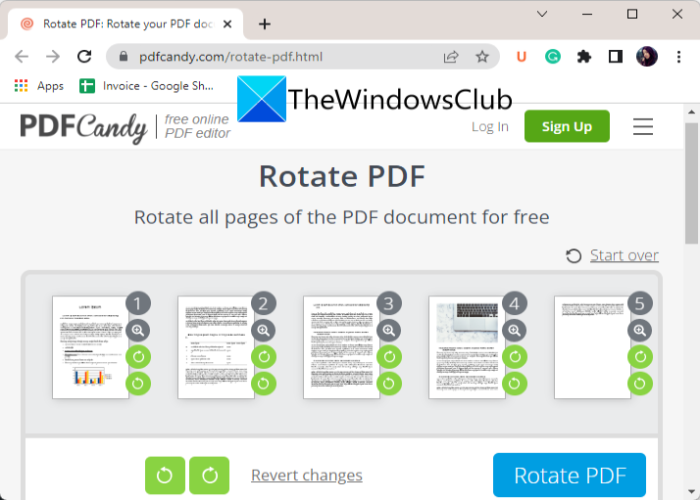Click the Start over link
Viewport: 700px width, 500px height.
coord(624,255)
